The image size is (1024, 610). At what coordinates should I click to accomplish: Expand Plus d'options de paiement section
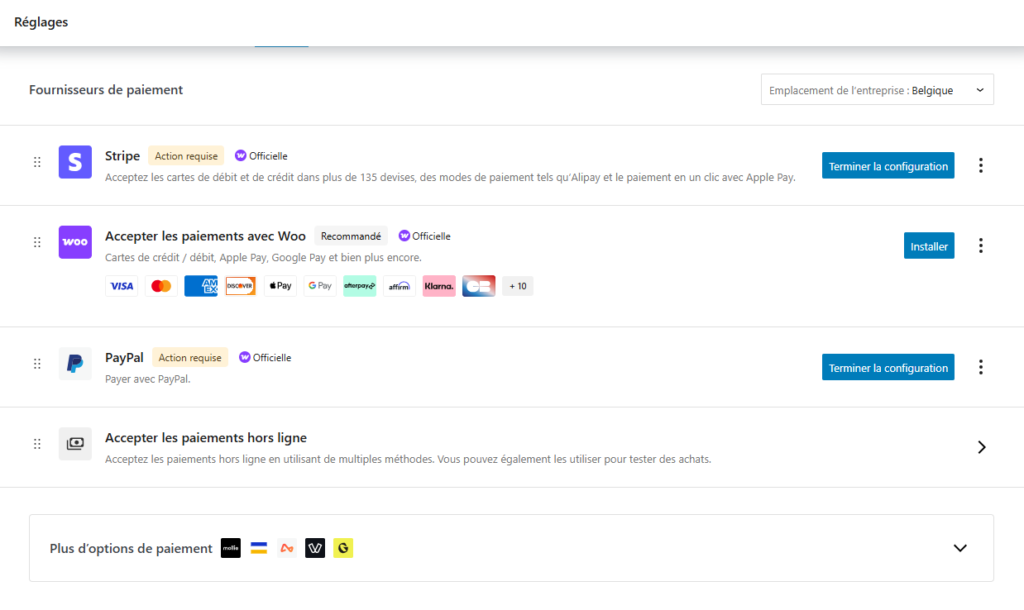pos(959,548)
